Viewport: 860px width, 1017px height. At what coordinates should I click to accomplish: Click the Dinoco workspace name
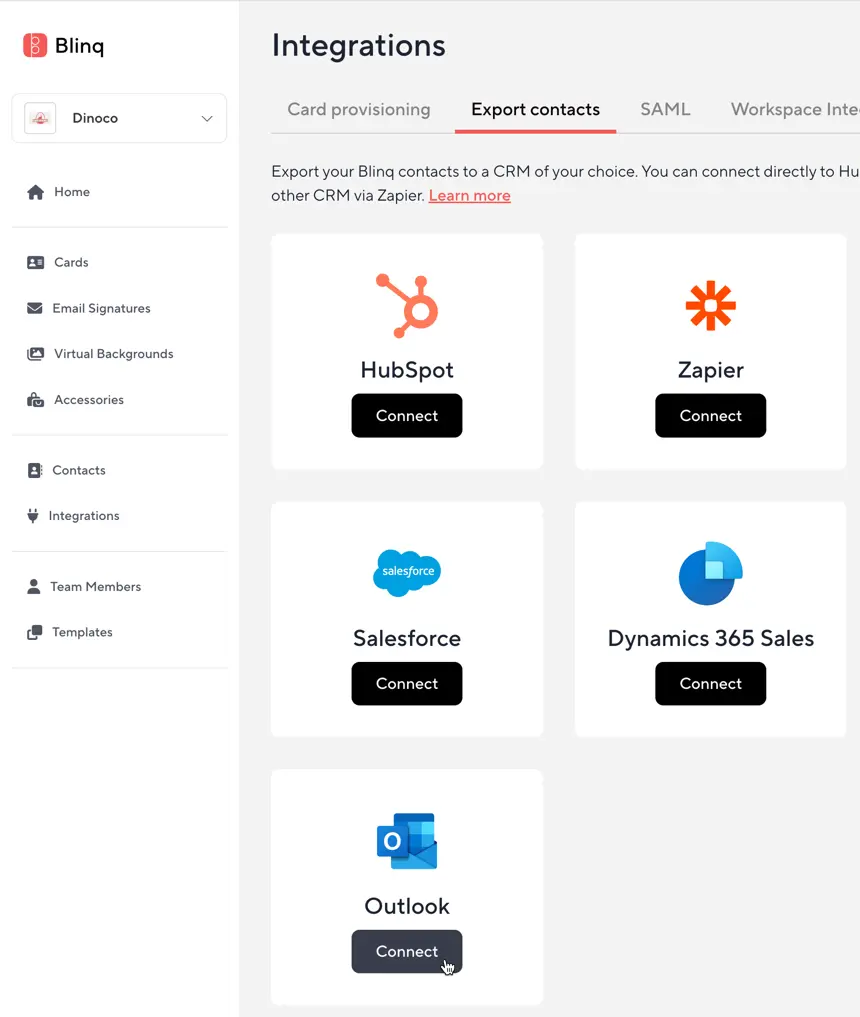pyautogui.click(x=95, y=118)
